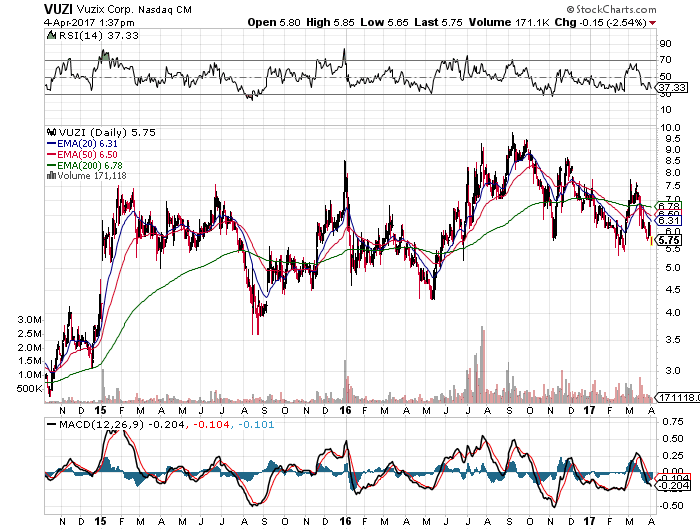Click the 5.75 last-price axis tag

[x=668, y=240]
